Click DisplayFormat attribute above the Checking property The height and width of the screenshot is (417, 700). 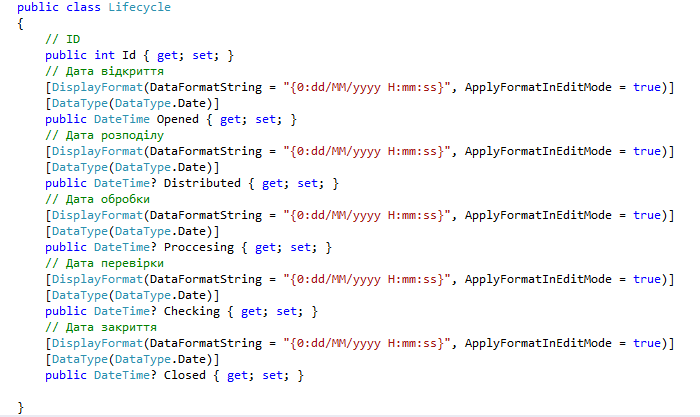[x=97, y=279]
